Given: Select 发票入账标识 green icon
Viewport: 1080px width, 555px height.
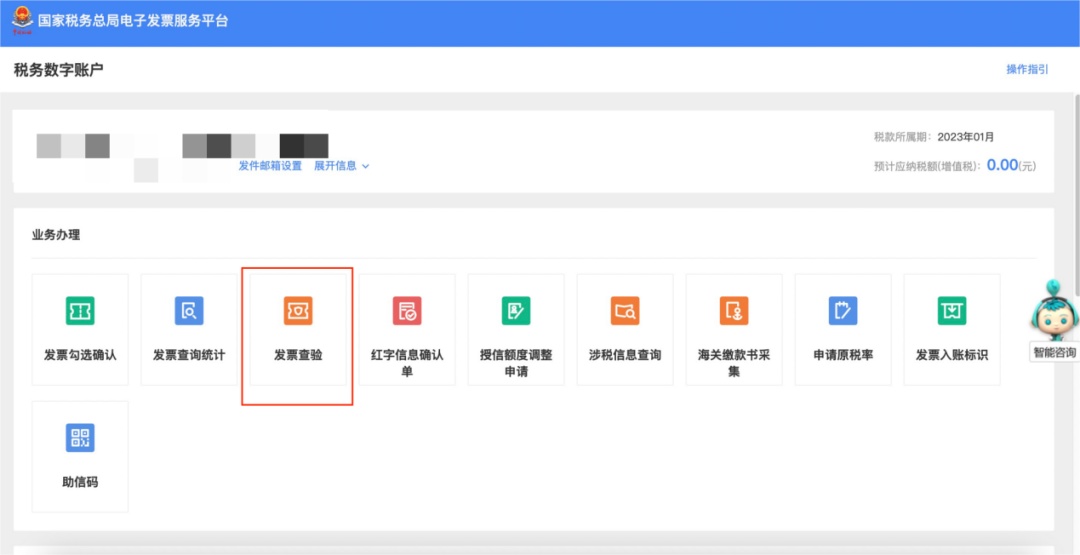Looking at the screenshot, I should pyautogui.click(x=951, y=311).
